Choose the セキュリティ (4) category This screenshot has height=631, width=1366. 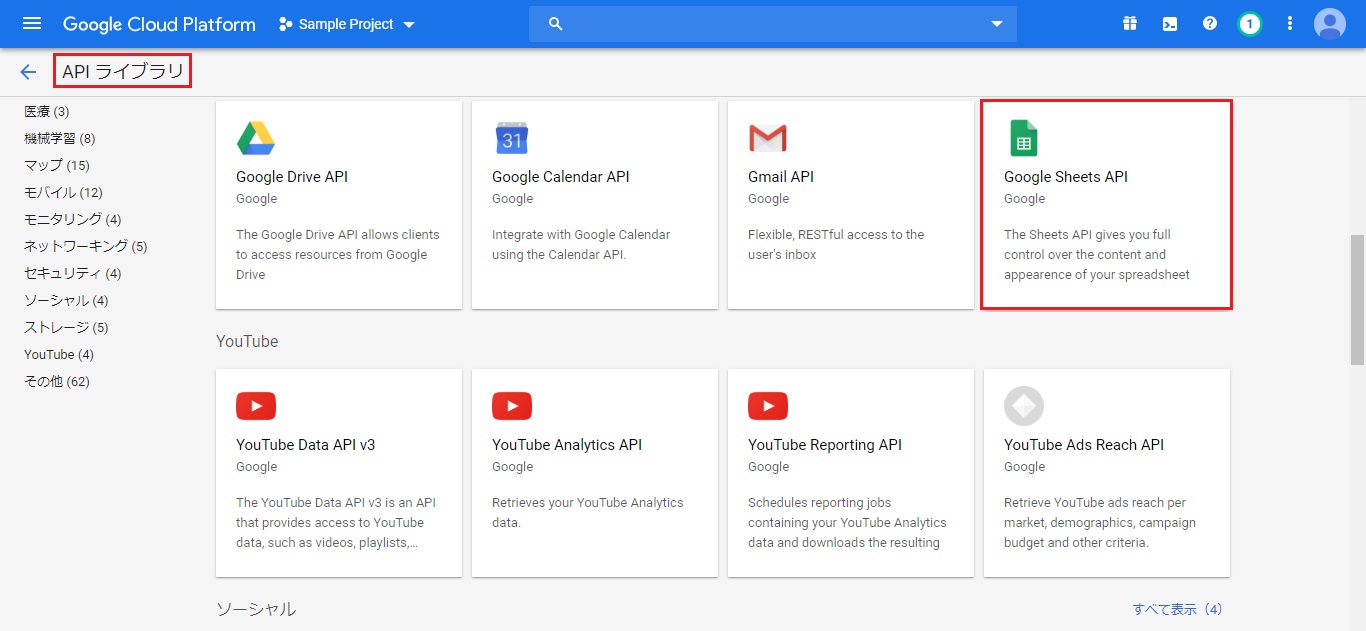tap(73, 274)
